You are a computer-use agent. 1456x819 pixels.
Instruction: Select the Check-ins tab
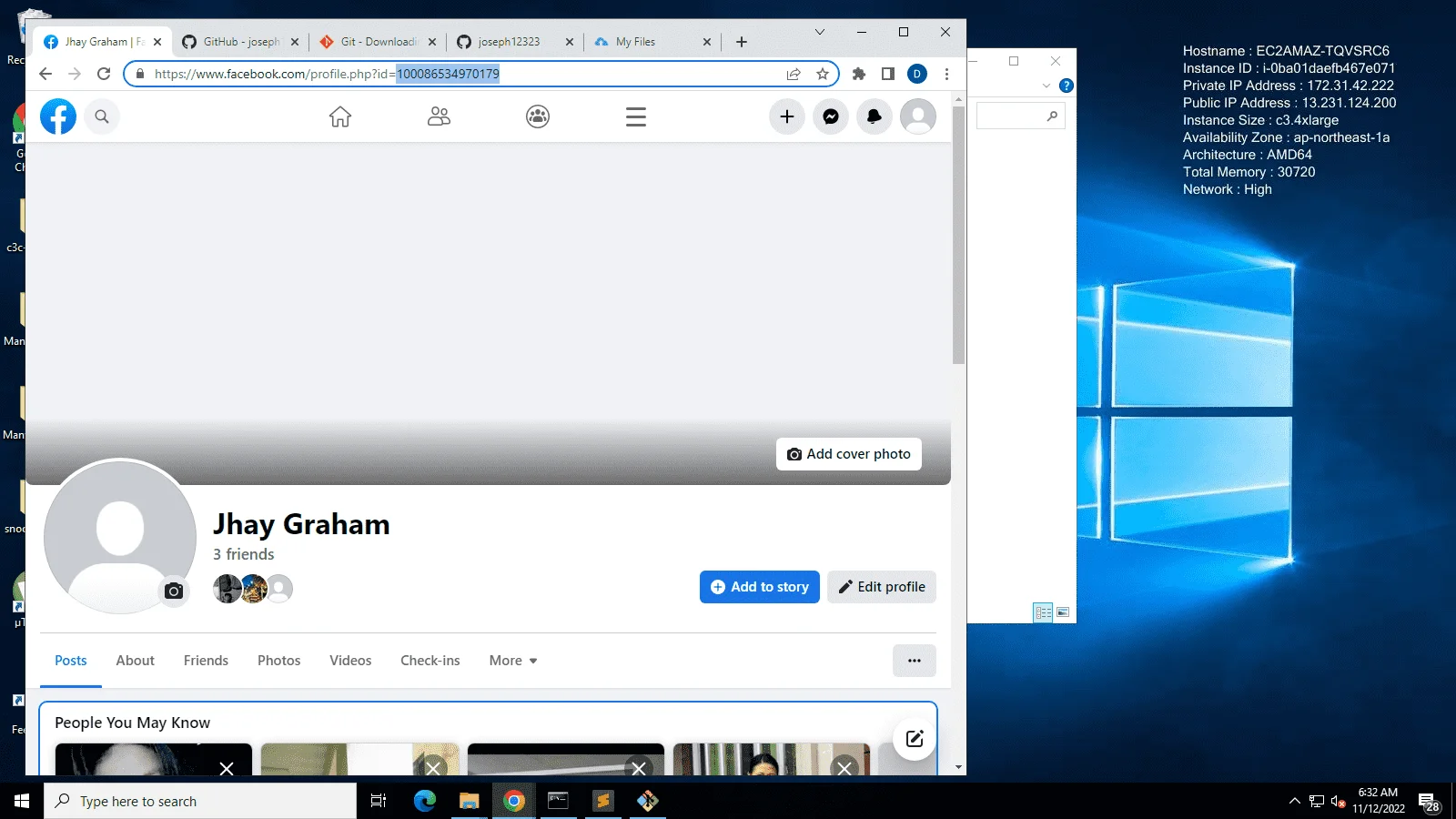coord(430,661)
